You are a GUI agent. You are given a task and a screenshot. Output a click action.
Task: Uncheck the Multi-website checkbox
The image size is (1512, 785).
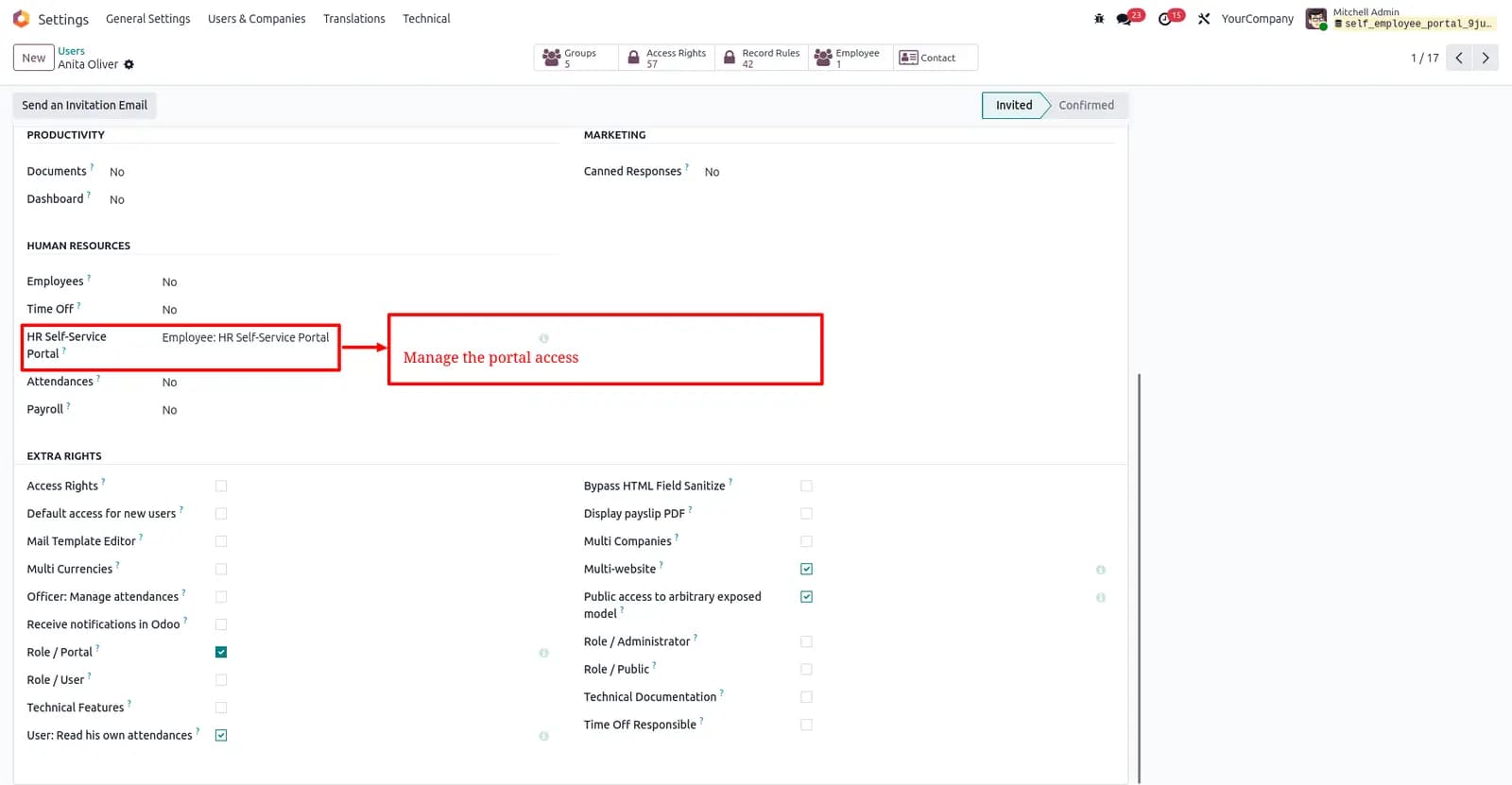[x=806, y=569]
